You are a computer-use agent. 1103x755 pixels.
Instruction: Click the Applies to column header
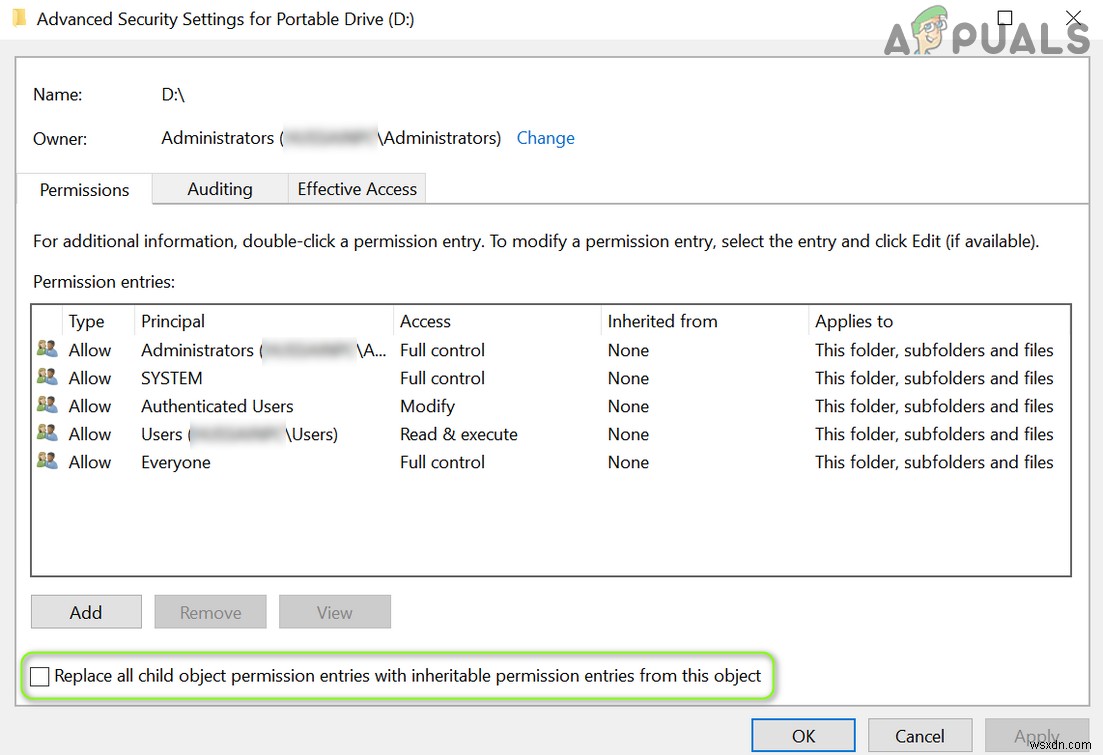click(x=854, y=321)
